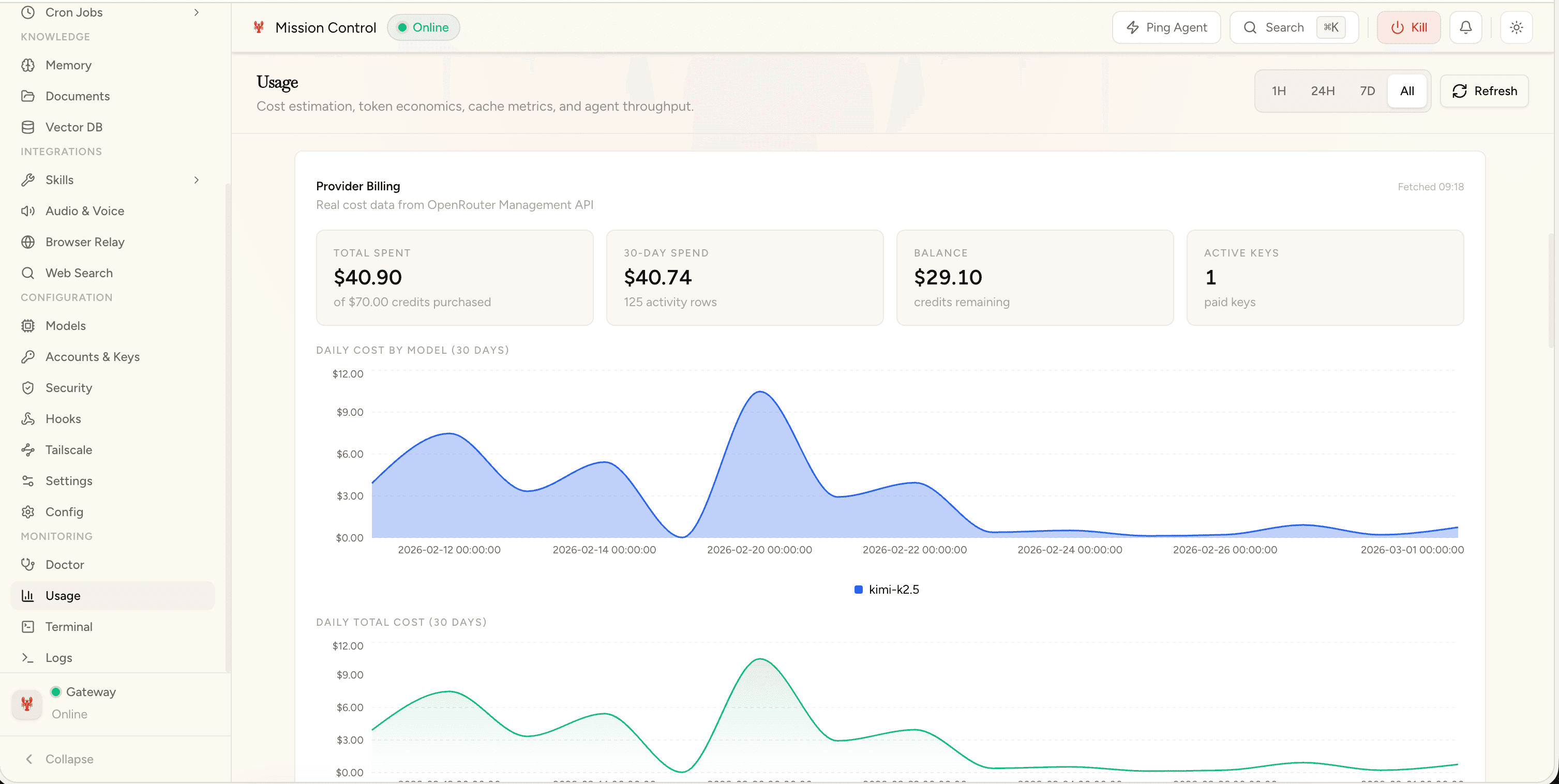Image resolution: width=1559 pixels, height=784 pixels.
Task: Open Audio & Voice settings
Action: coord(85,210)
